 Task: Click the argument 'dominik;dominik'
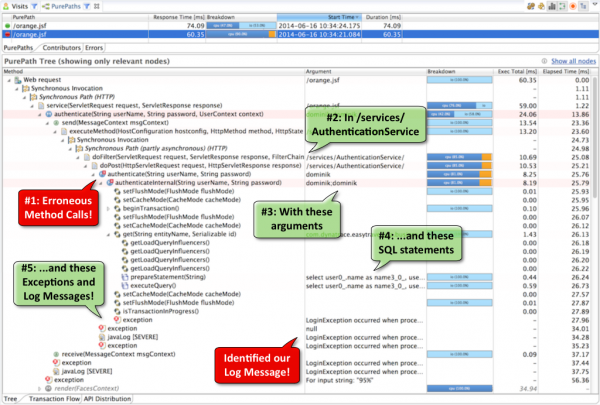(x=331, y=183)
